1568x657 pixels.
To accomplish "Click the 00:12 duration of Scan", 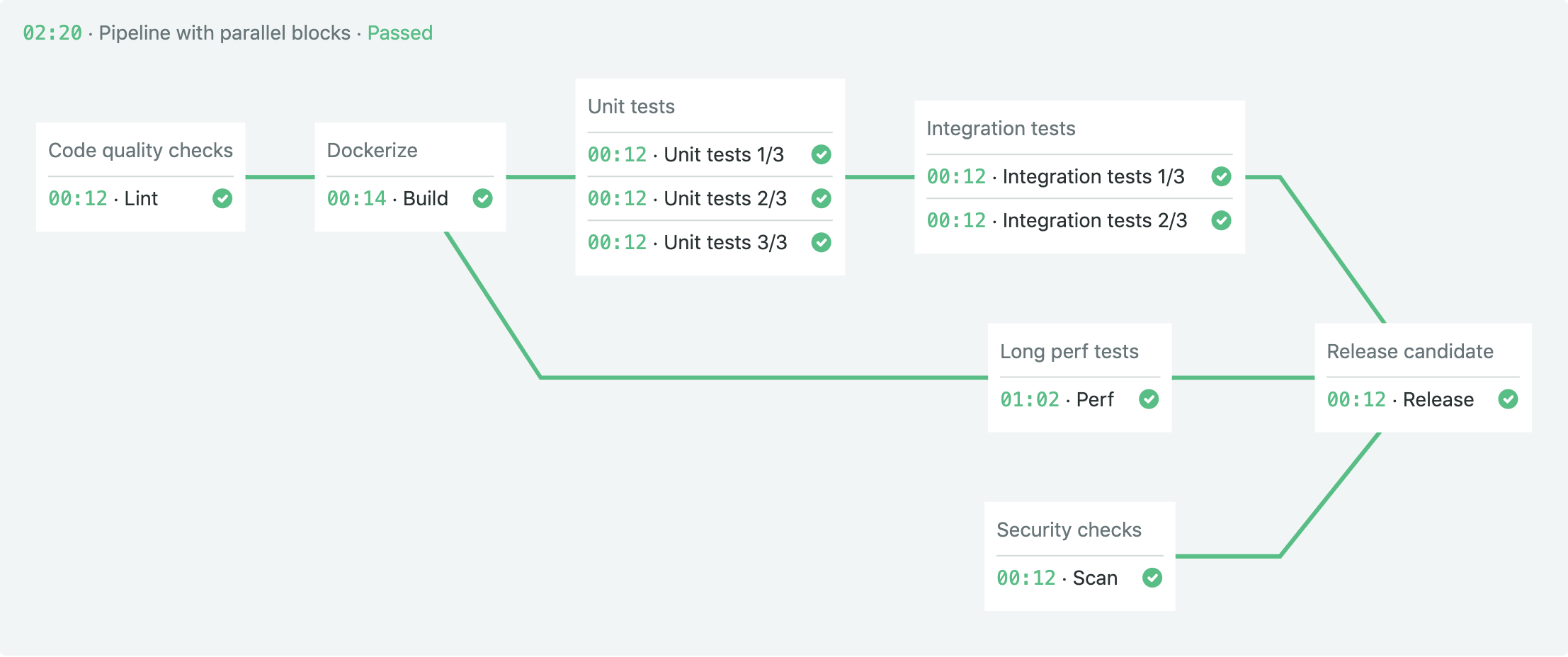I will pyautogui.click(x=1026, y=578).
